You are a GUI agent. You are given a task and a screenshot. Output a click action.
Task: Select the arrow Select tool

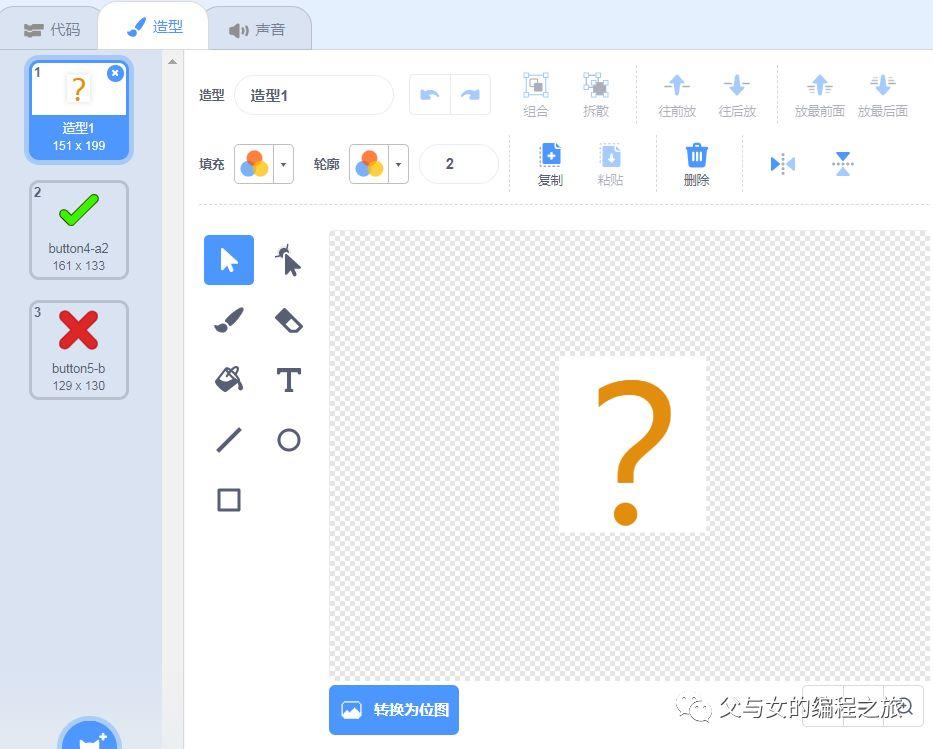(228, 260)
